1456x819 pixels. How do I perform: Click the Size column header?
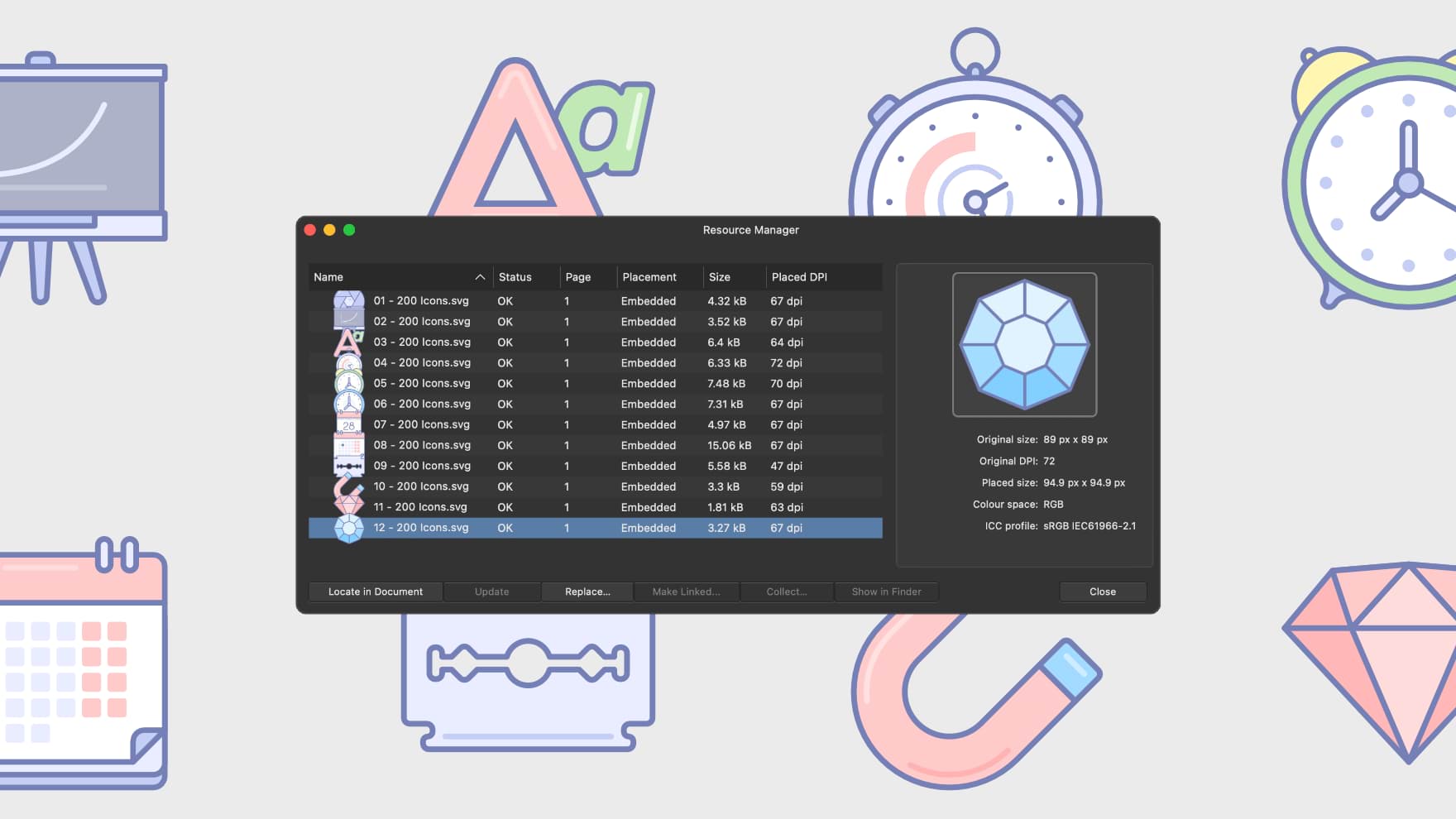pos(735,277)
